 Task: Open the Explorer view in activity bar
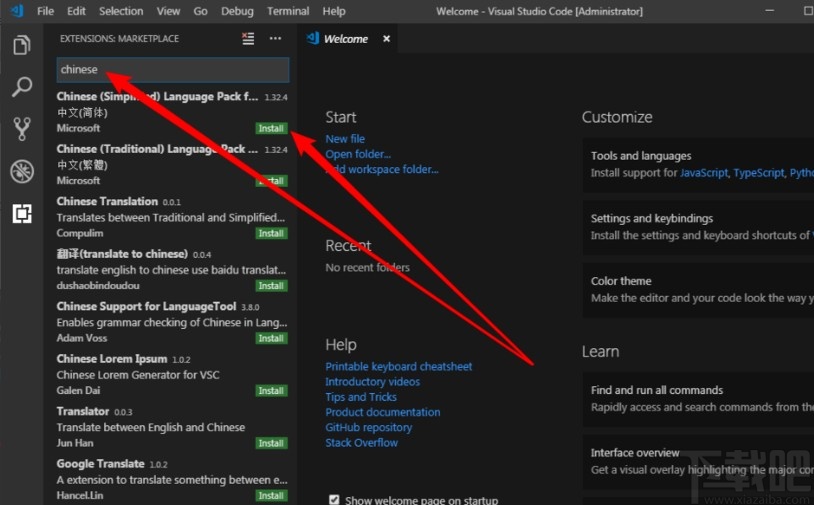click(x=22, y=45)
